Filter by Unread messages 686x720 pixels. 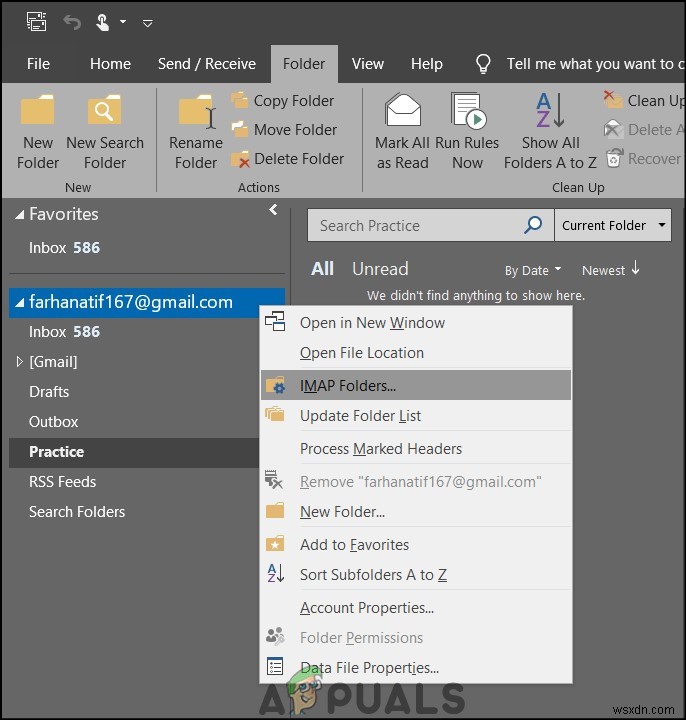[380, 269]
